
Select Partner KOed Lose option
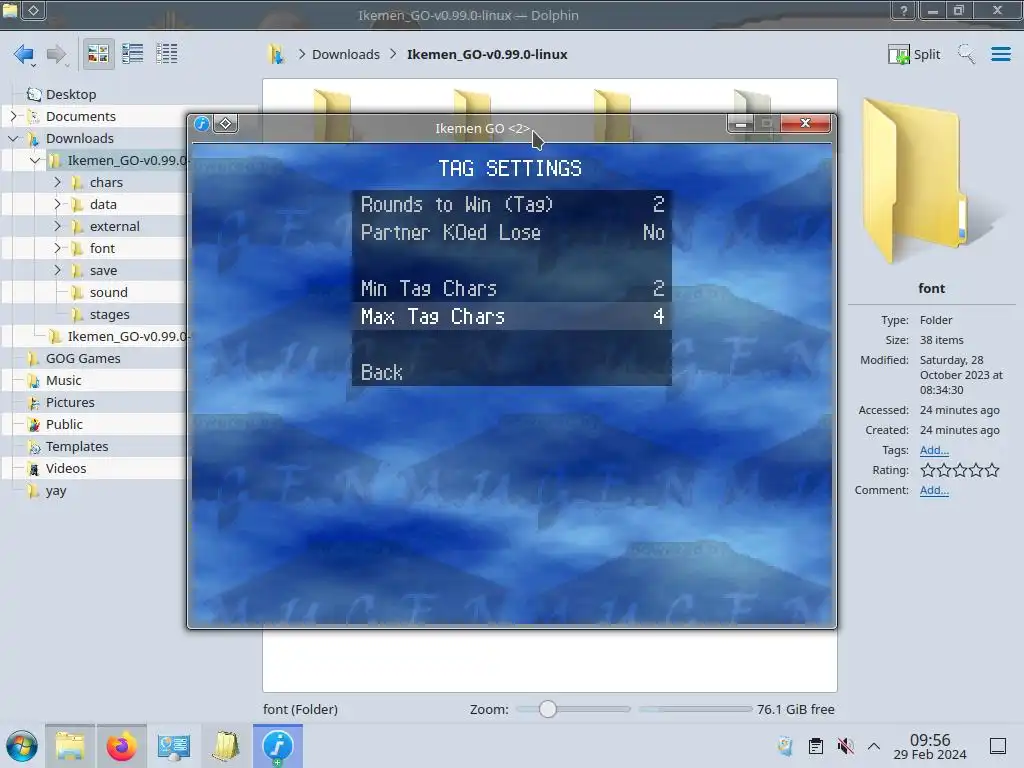pos(512,232)
